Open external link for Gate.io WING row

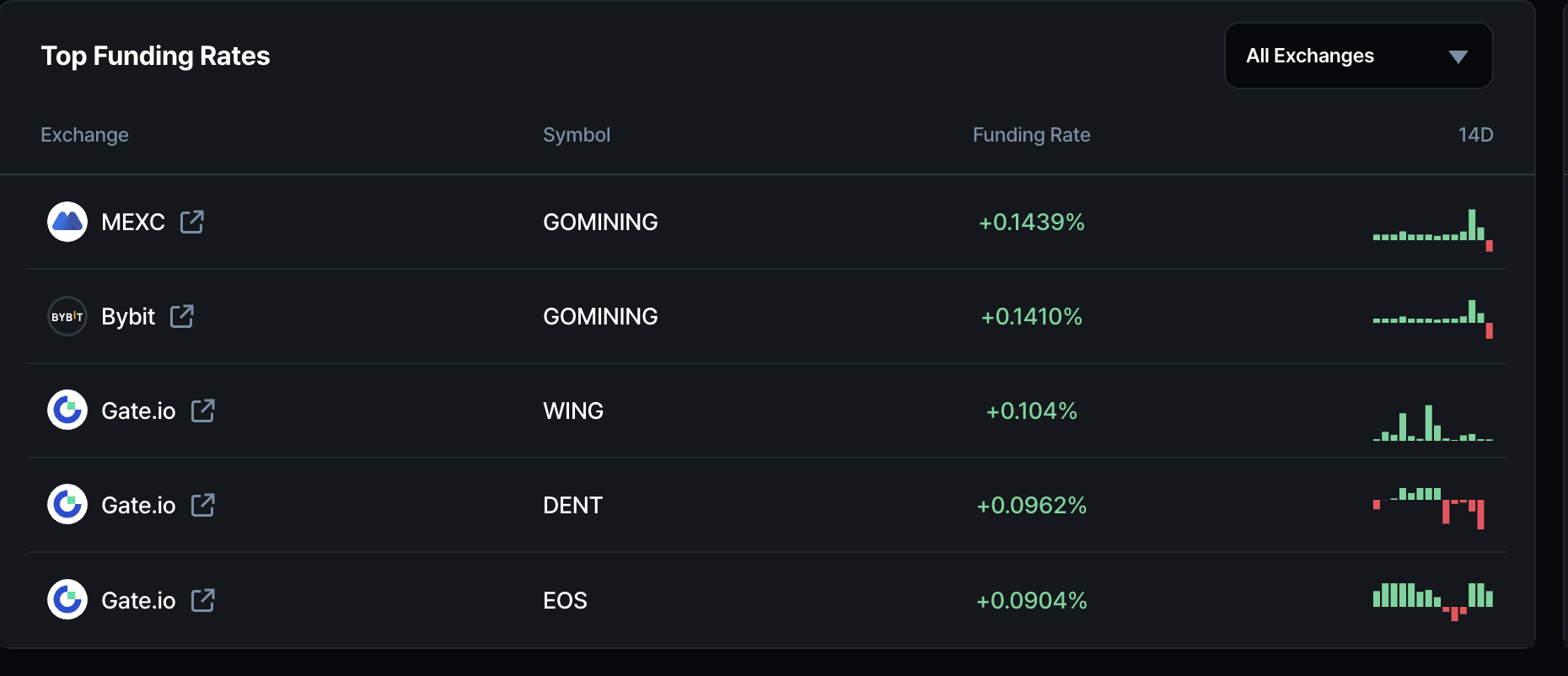coord(203,410)
